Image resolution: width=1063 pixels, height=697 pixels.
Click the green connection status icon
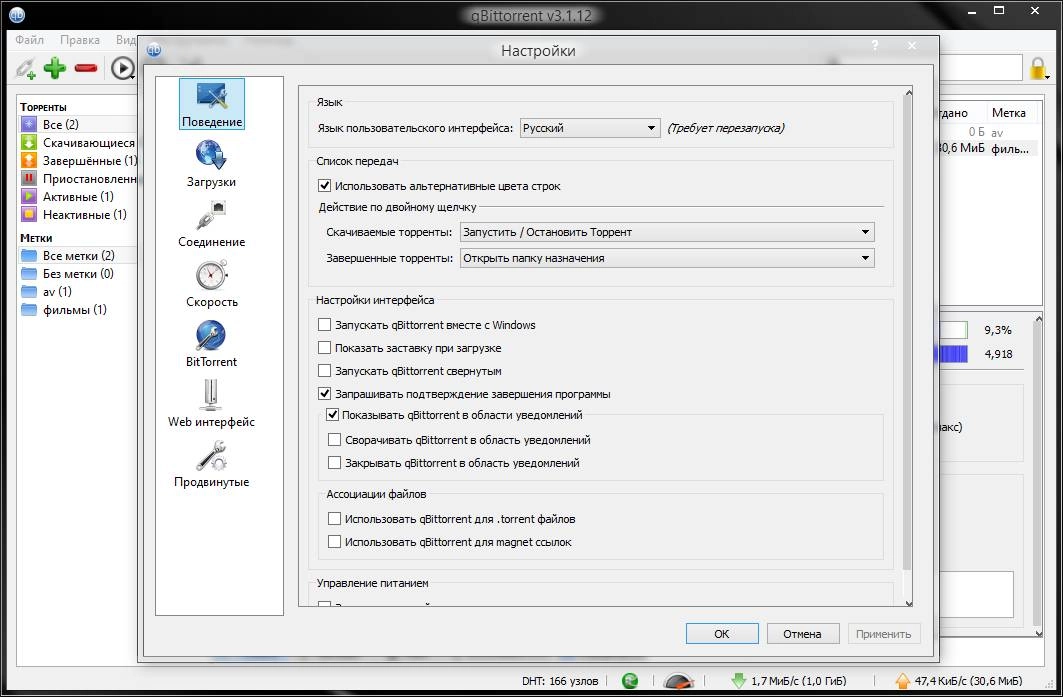pos(630,681)
